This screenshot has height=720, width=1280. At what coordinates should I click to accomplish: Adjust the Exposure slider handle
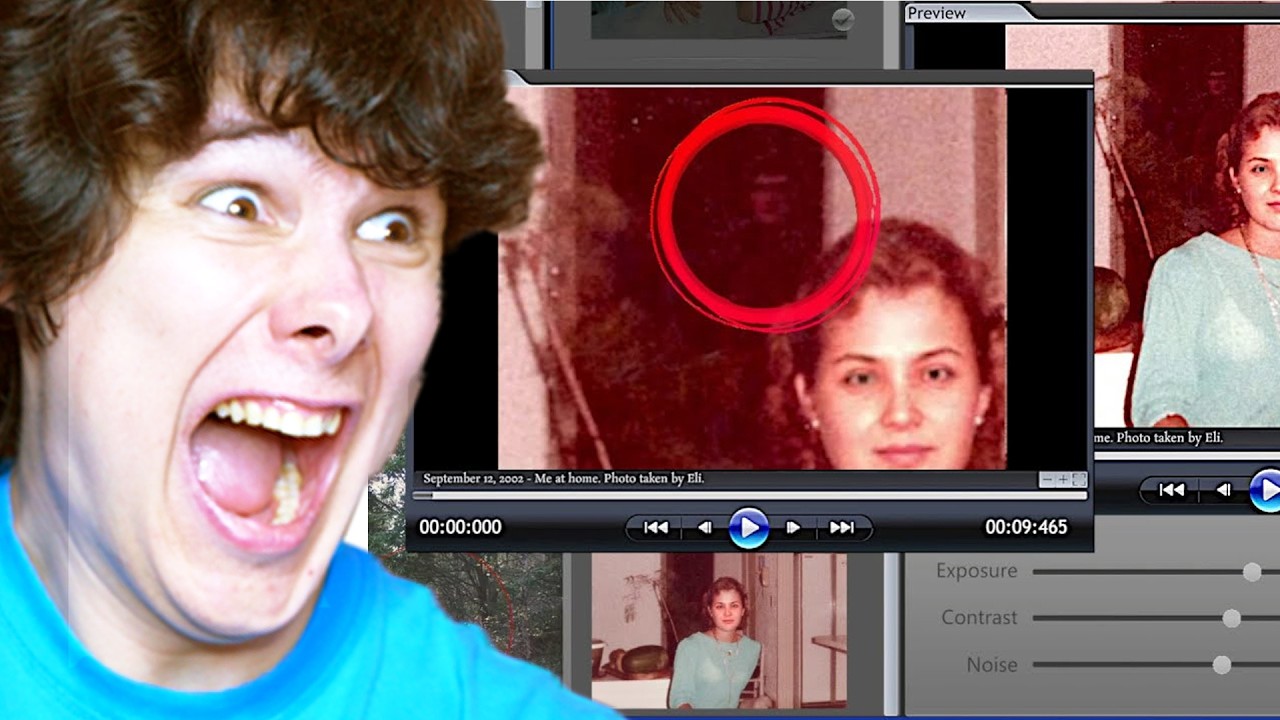coord(1251,571)
